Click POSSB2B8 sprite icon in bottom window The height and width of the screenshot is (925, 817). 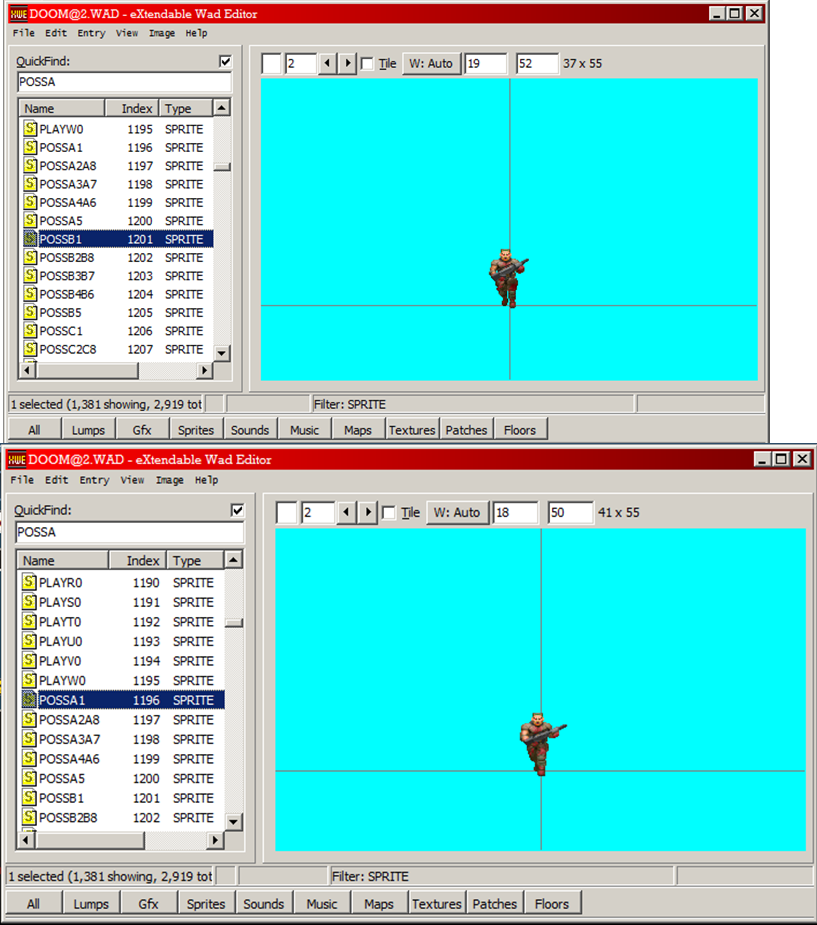[x=29, y=816]
